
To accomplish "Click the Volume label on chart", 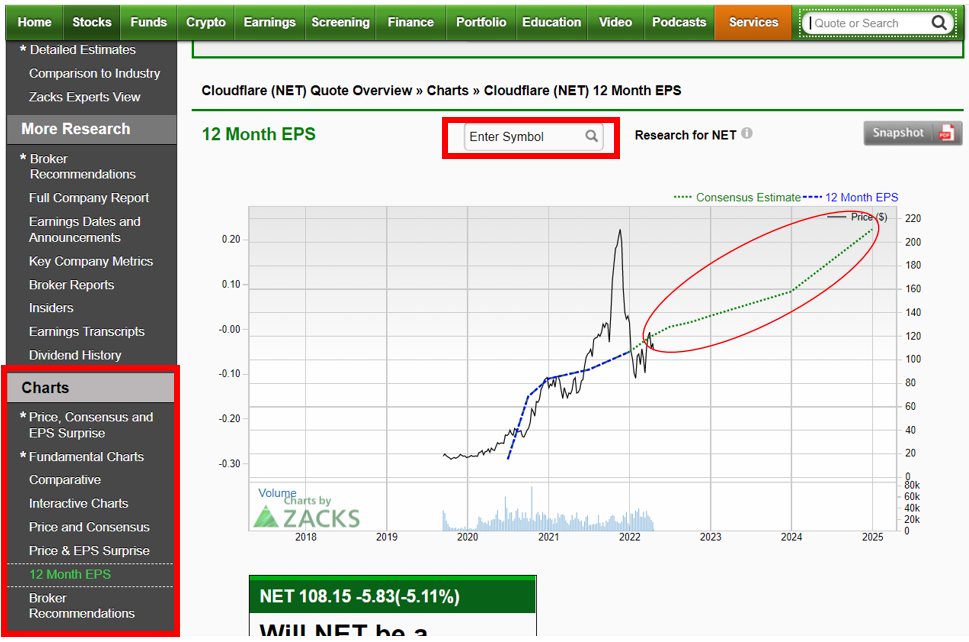I will [277, 493].
